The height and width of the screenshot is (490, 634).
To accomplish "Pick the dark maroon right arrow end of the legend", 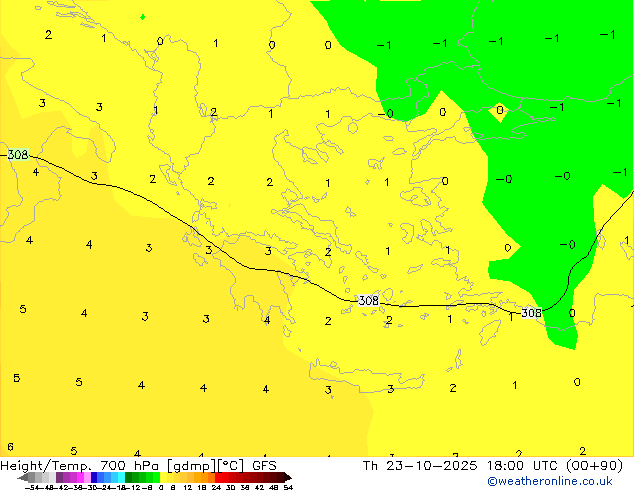I will (288, 477).
